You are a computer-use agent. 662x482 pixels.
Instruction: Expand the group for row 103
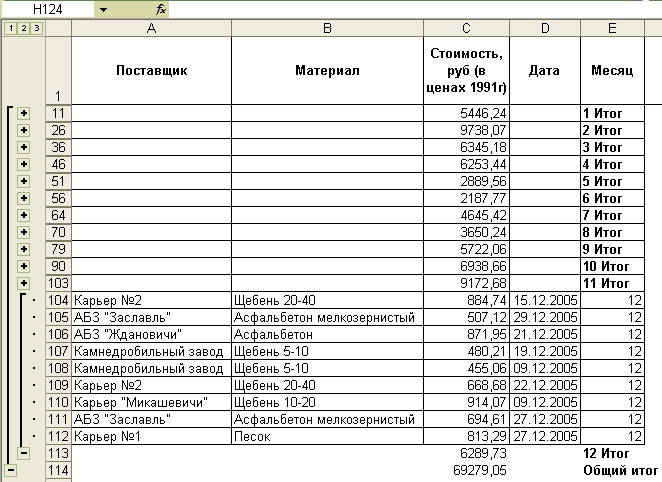24,283
